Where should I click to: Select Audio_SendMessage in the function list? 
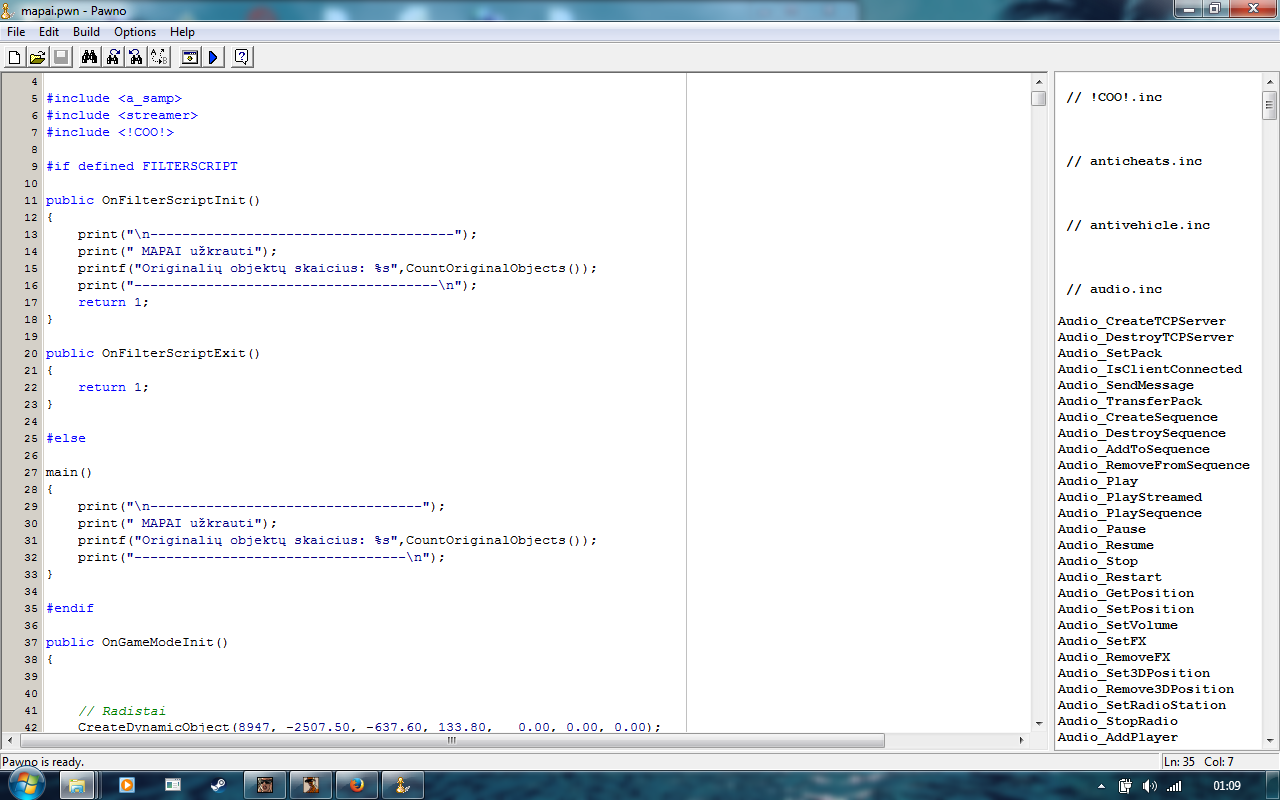click(x=1125, y=385)
